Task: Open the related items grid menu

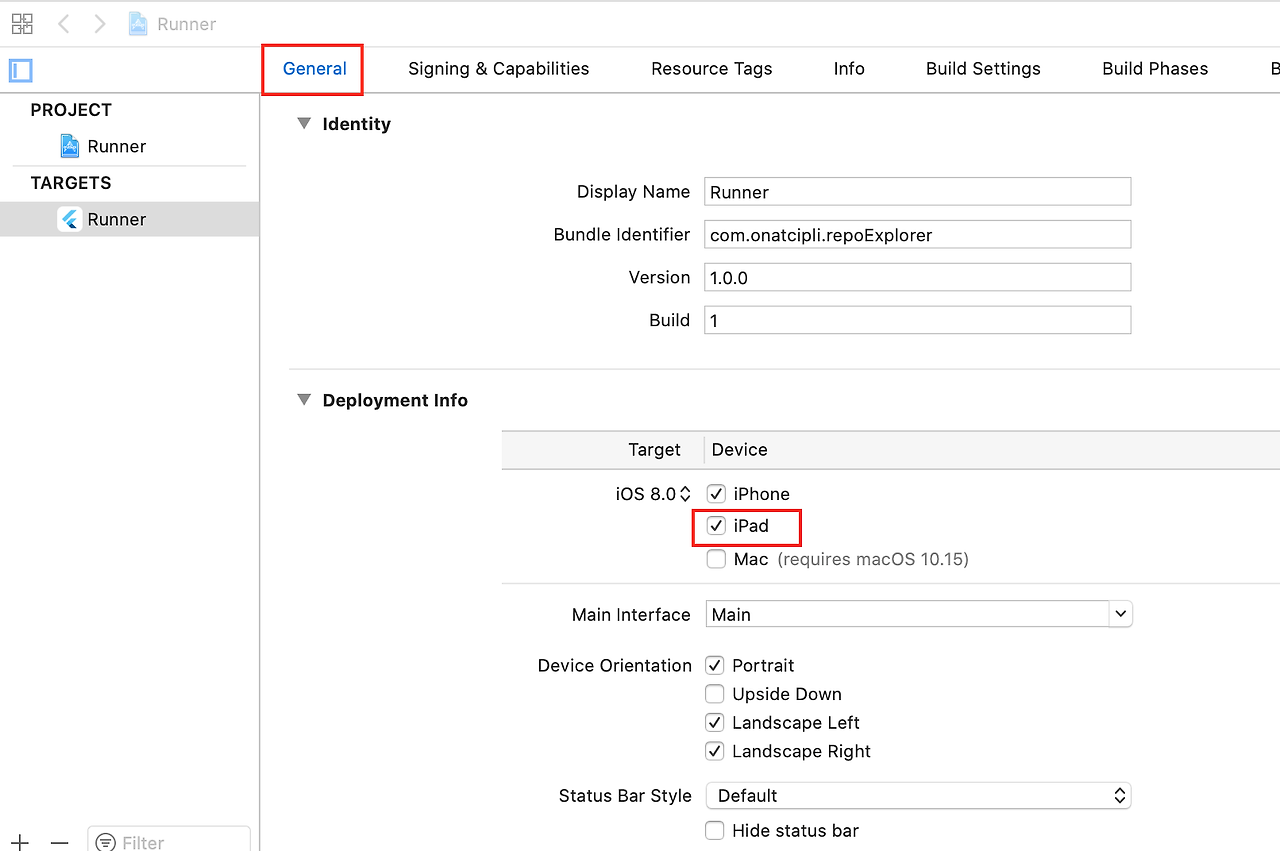Action: point(22,24)
